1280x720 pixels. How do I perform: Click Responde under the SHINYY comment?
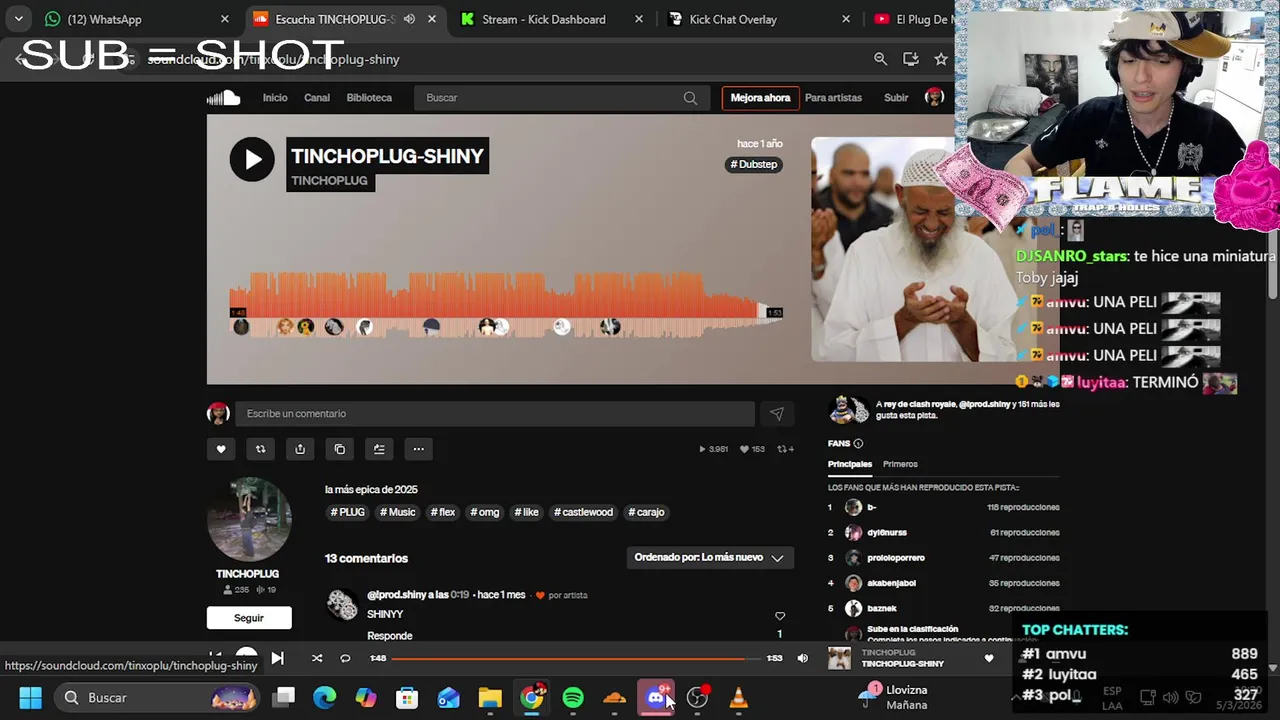(390, 636)
